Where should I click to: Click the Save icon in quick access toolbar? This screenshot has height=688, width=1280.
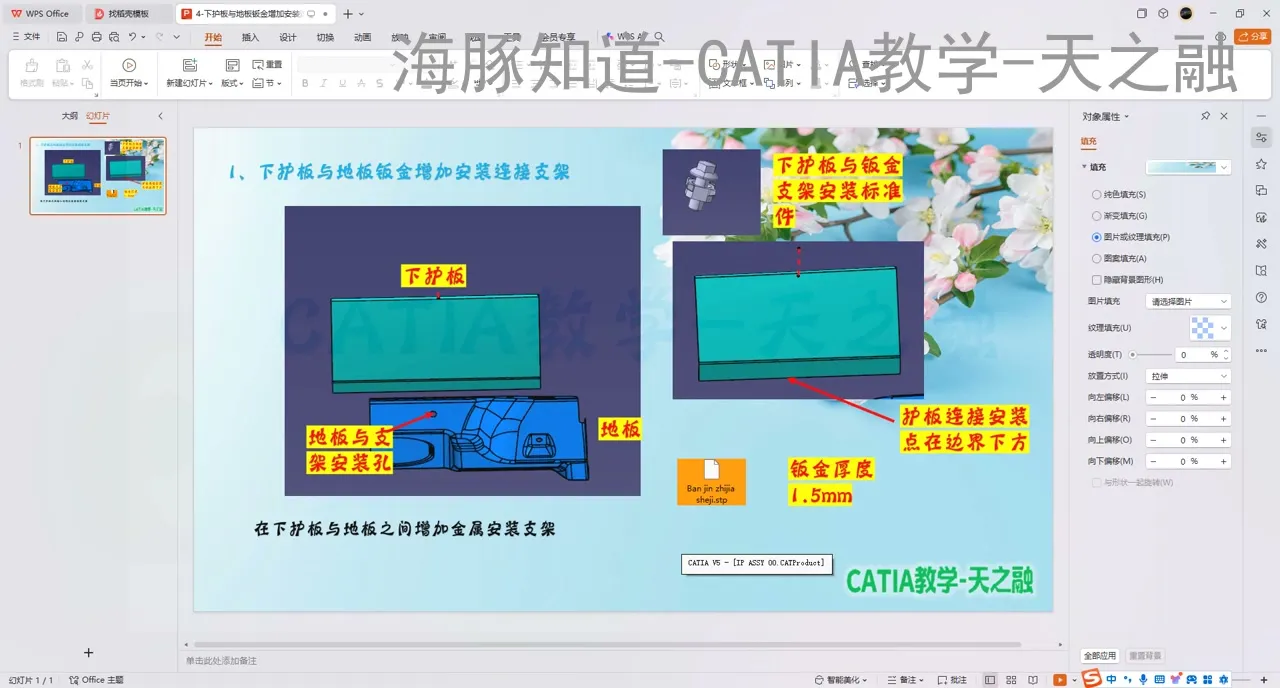(x=62, y=36)
